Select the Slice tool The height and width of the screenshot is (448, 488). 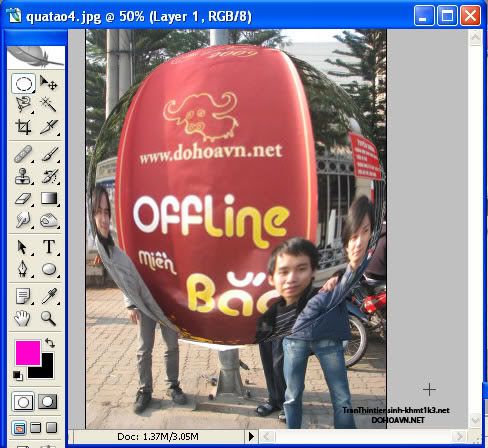(49, 127)
